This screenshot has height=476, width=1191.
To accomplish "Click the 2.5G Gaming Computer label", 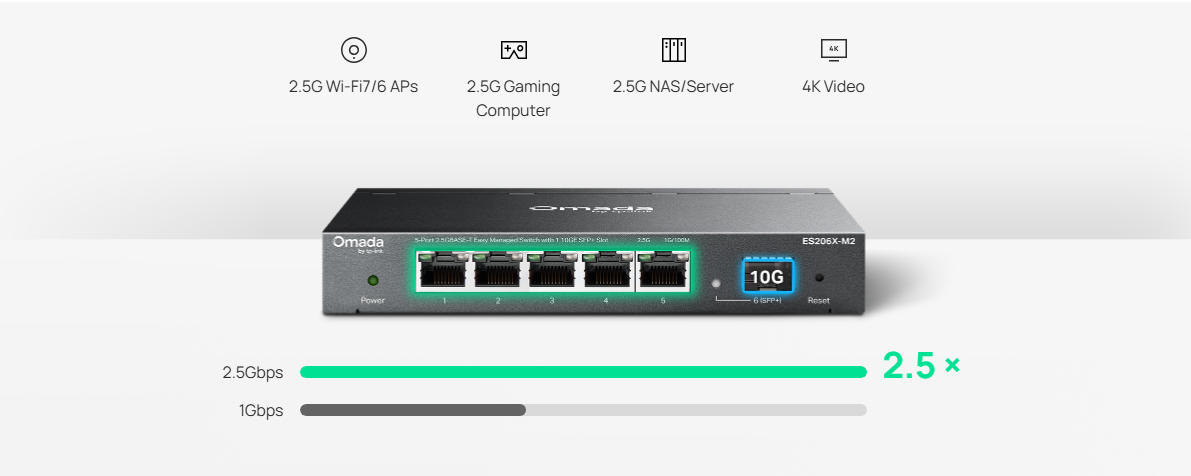I will (513, 99).
